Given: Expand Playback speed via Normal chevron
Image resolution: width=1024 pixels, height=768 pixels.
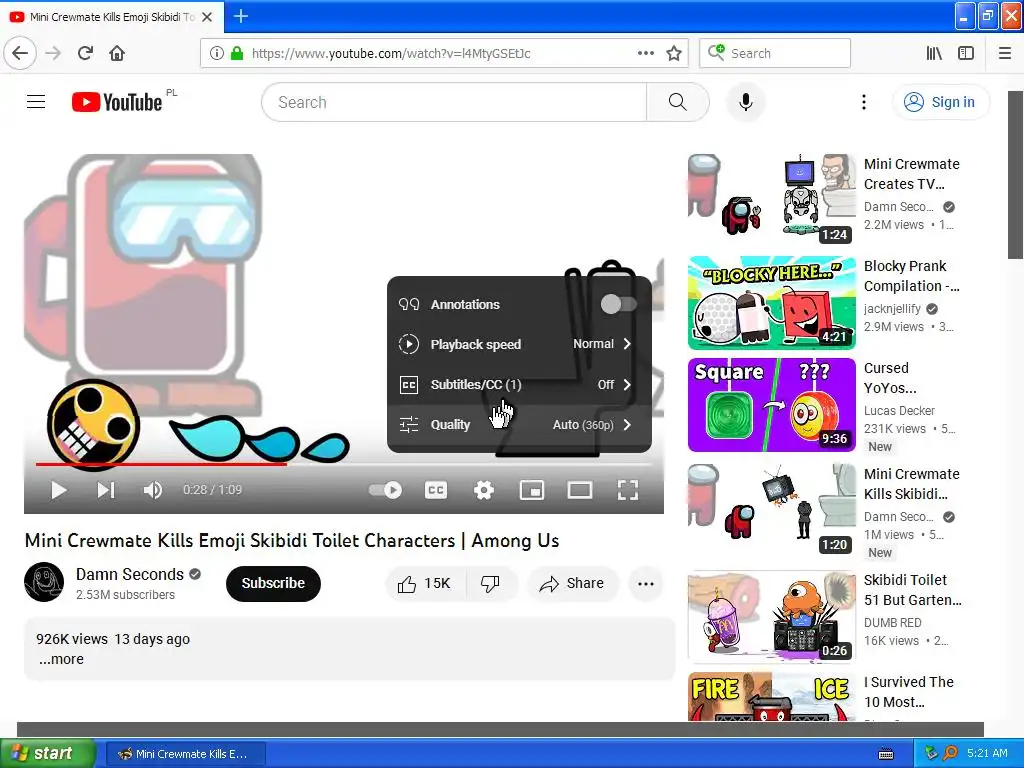Looking at the screenshot, I should (x=627, y=344).
